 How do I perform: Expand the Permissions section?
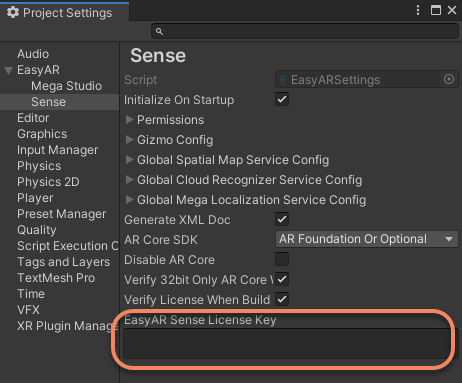click(x=129, y=119)
